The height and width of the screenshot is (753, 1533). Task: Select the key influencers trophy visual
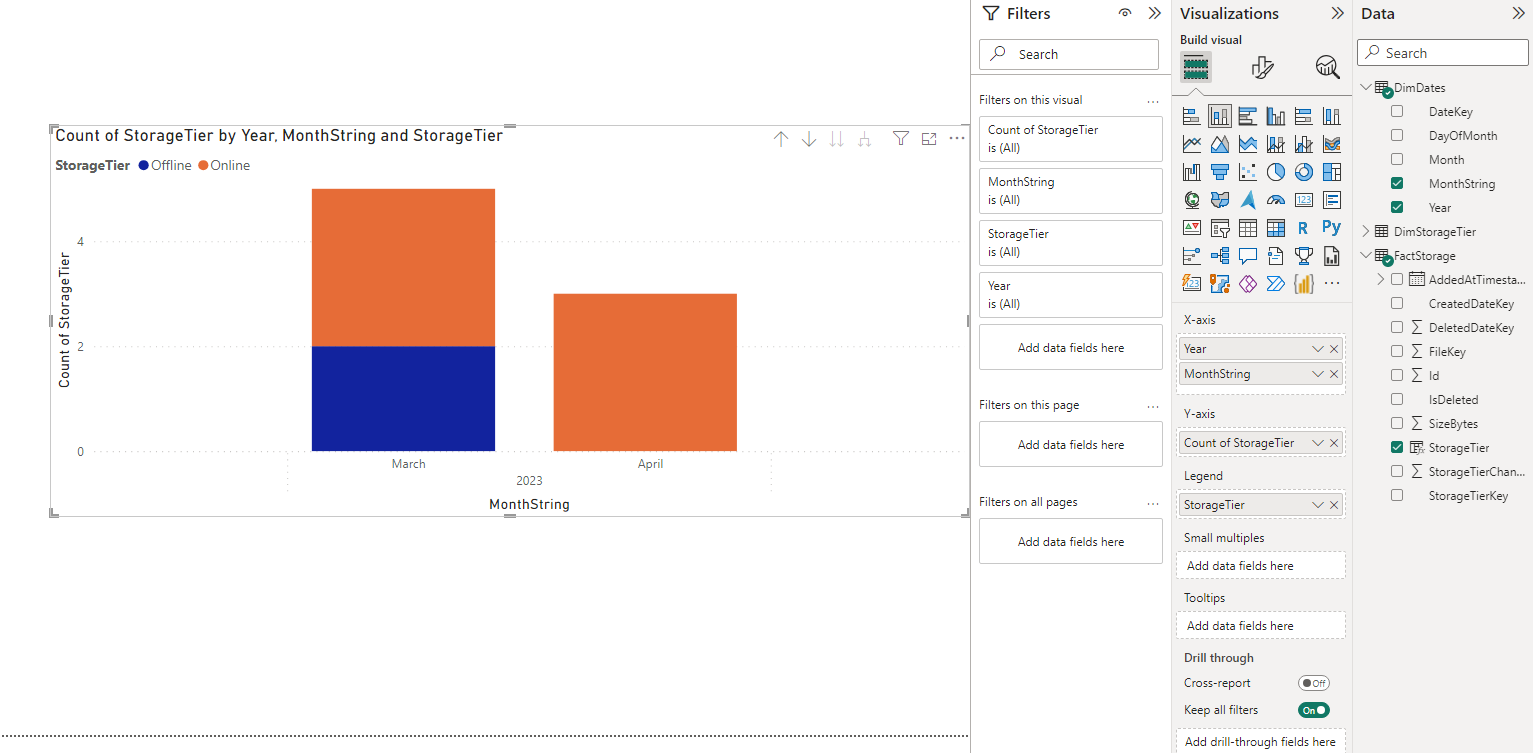[1303, 255]
